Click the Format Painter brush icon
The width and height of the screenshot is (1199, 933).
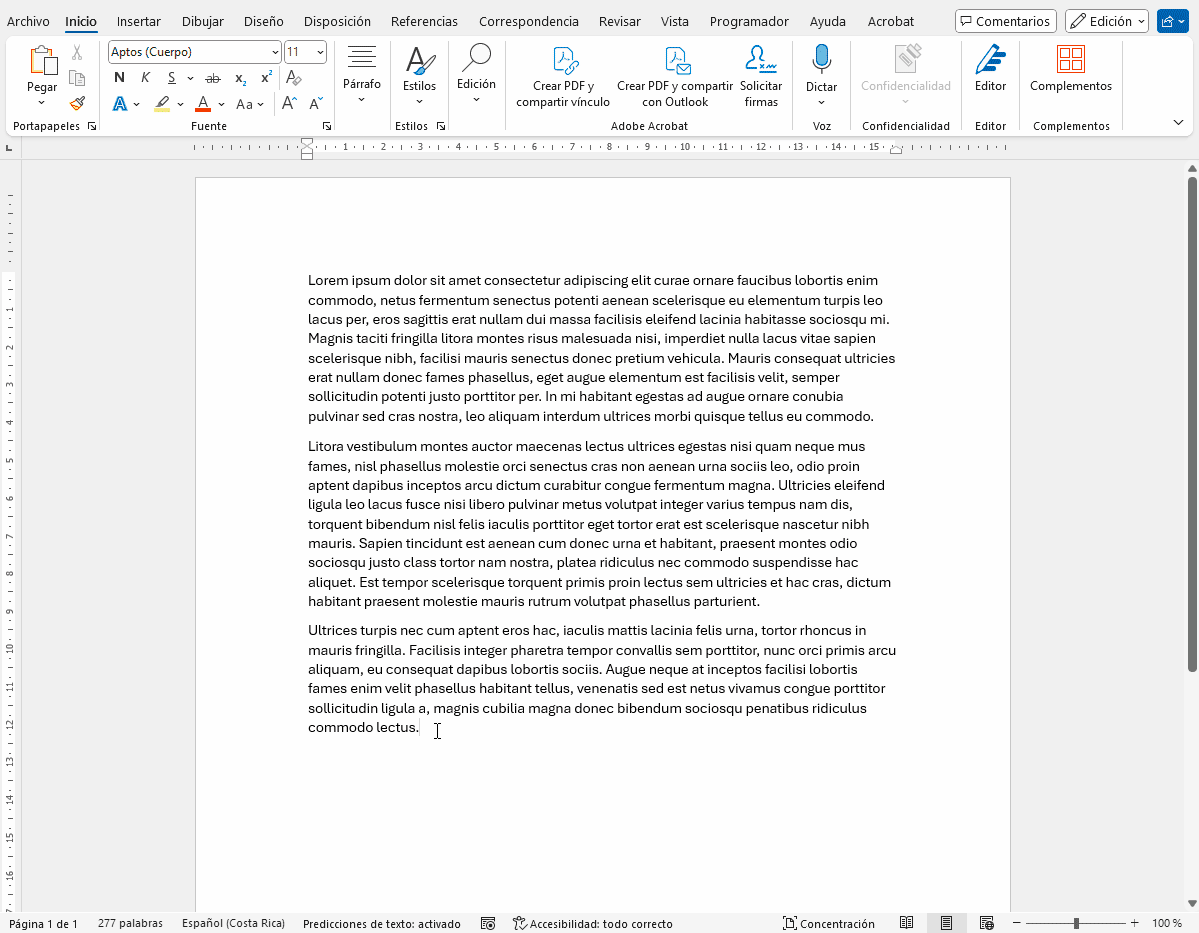tap(77, 103)
